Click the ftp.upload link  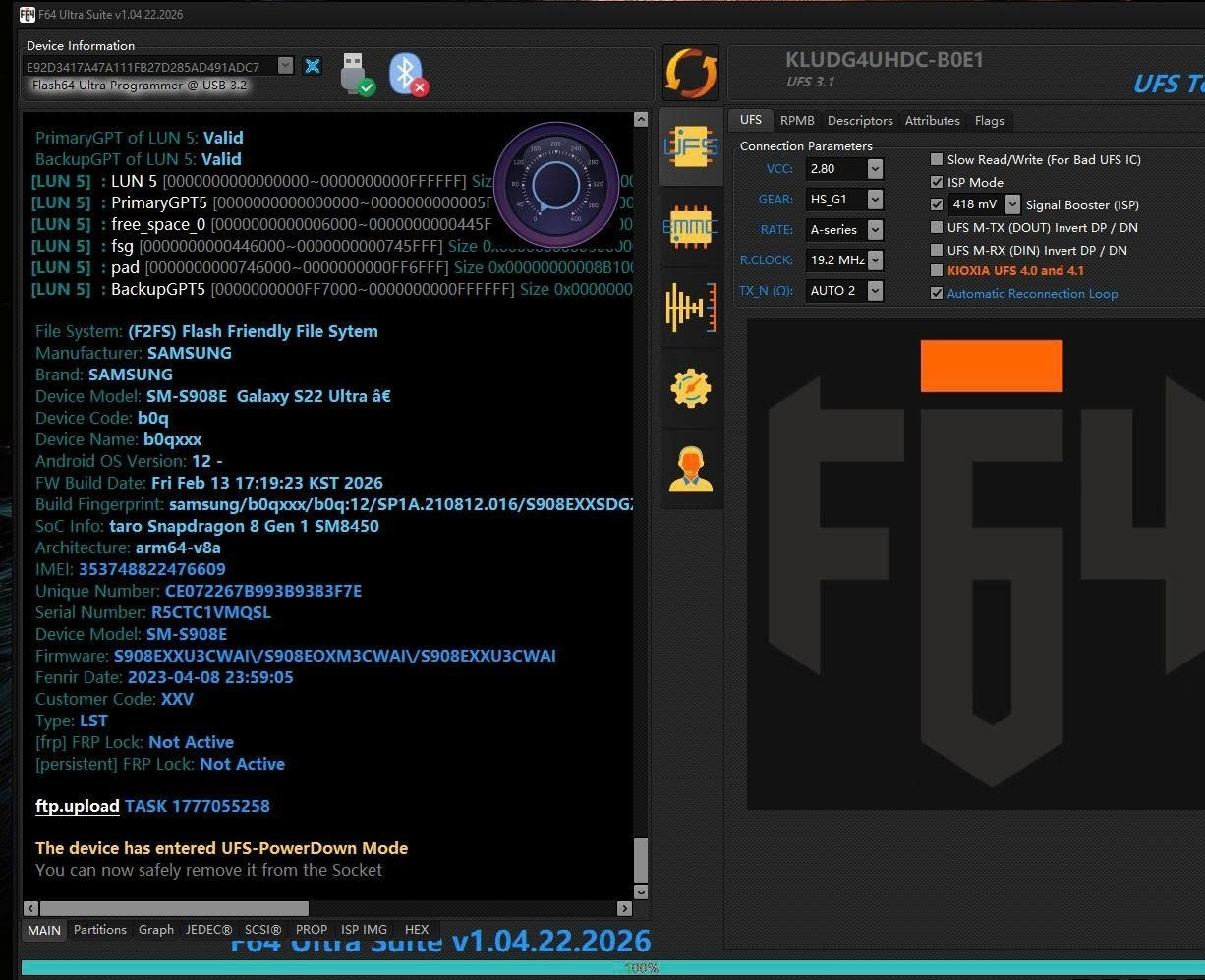pyautogui.click(x=78, y=806)
